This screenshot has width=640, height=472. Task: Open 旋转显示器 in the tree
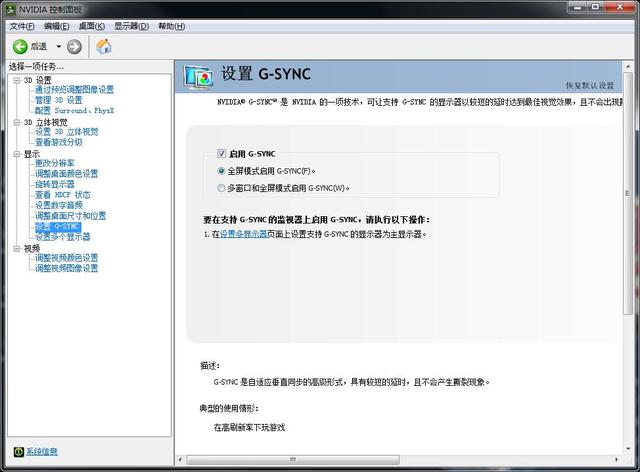click(55, 184)
